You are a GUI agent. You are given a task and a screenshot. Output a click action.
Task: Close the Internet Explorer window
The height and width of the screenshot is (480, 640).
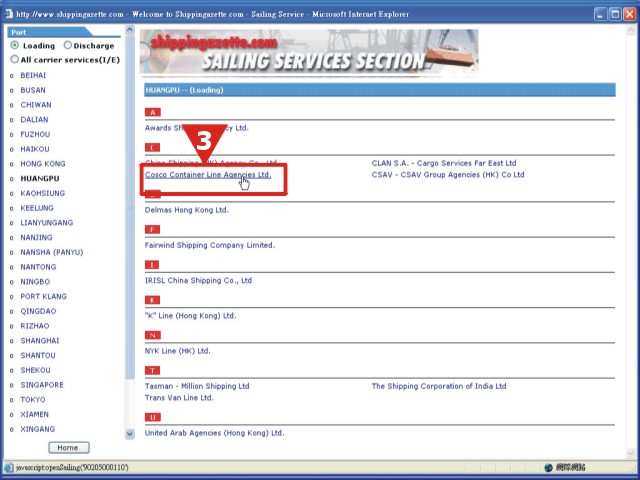click(x=629, y=14)
